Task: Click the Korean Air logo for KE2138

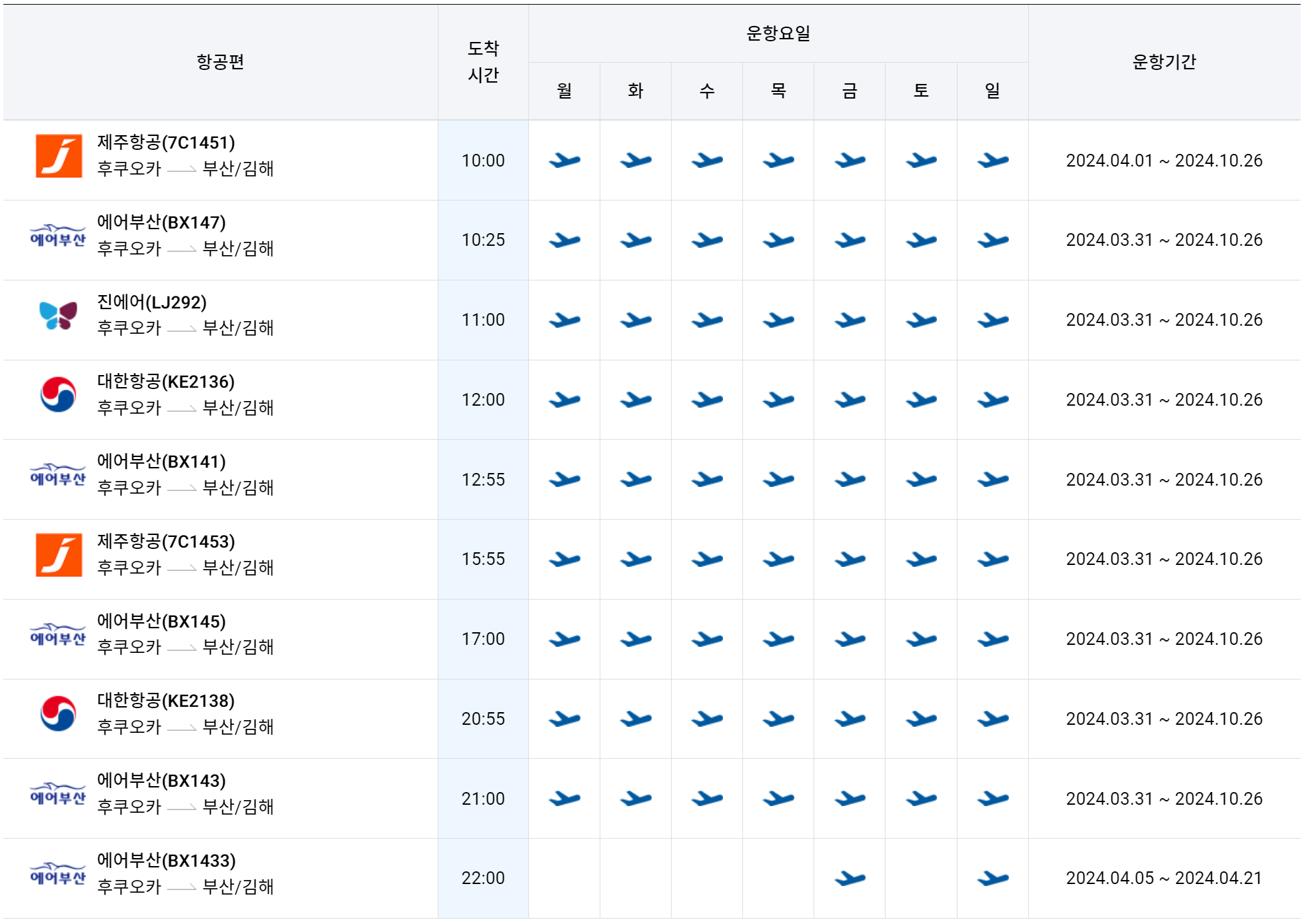Action: click(x=58, y=714)
